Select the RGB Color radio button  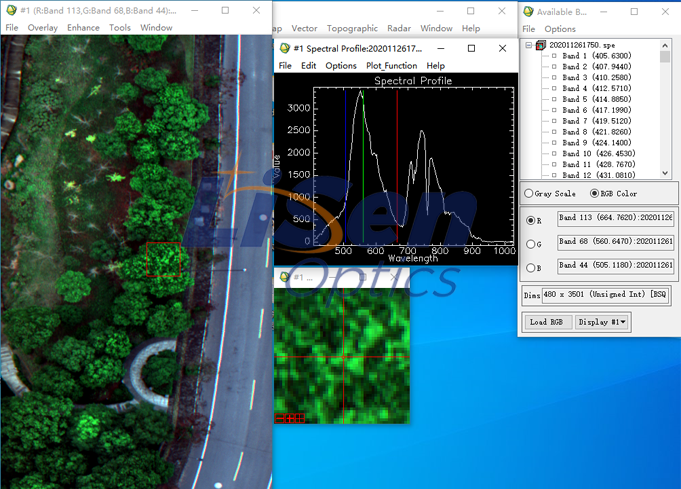point(594,193)
